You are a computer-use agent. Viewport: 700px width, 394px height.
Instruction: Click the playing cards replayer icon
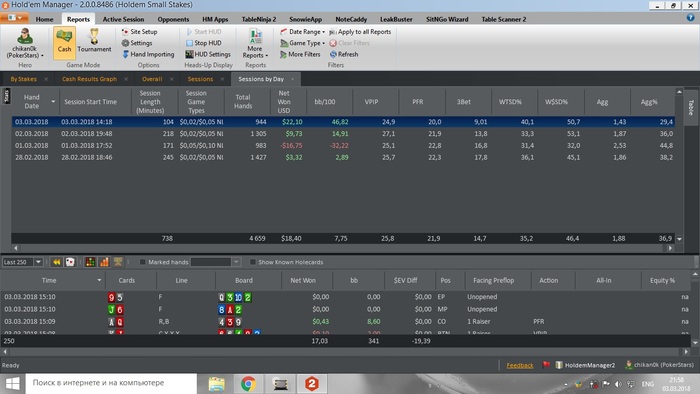click(70, 262)
